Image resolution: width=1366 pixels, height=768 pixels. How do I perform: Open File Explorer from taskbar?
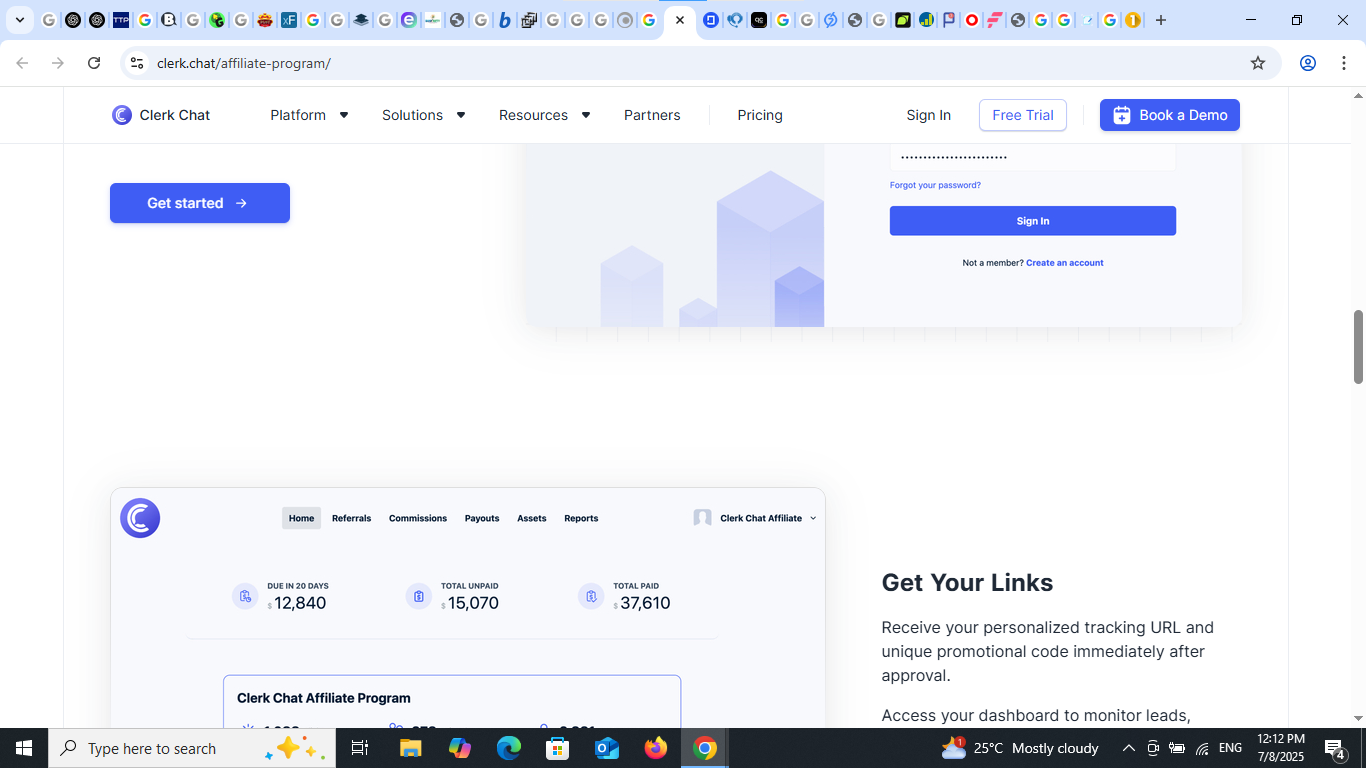(x=411, y=748)
